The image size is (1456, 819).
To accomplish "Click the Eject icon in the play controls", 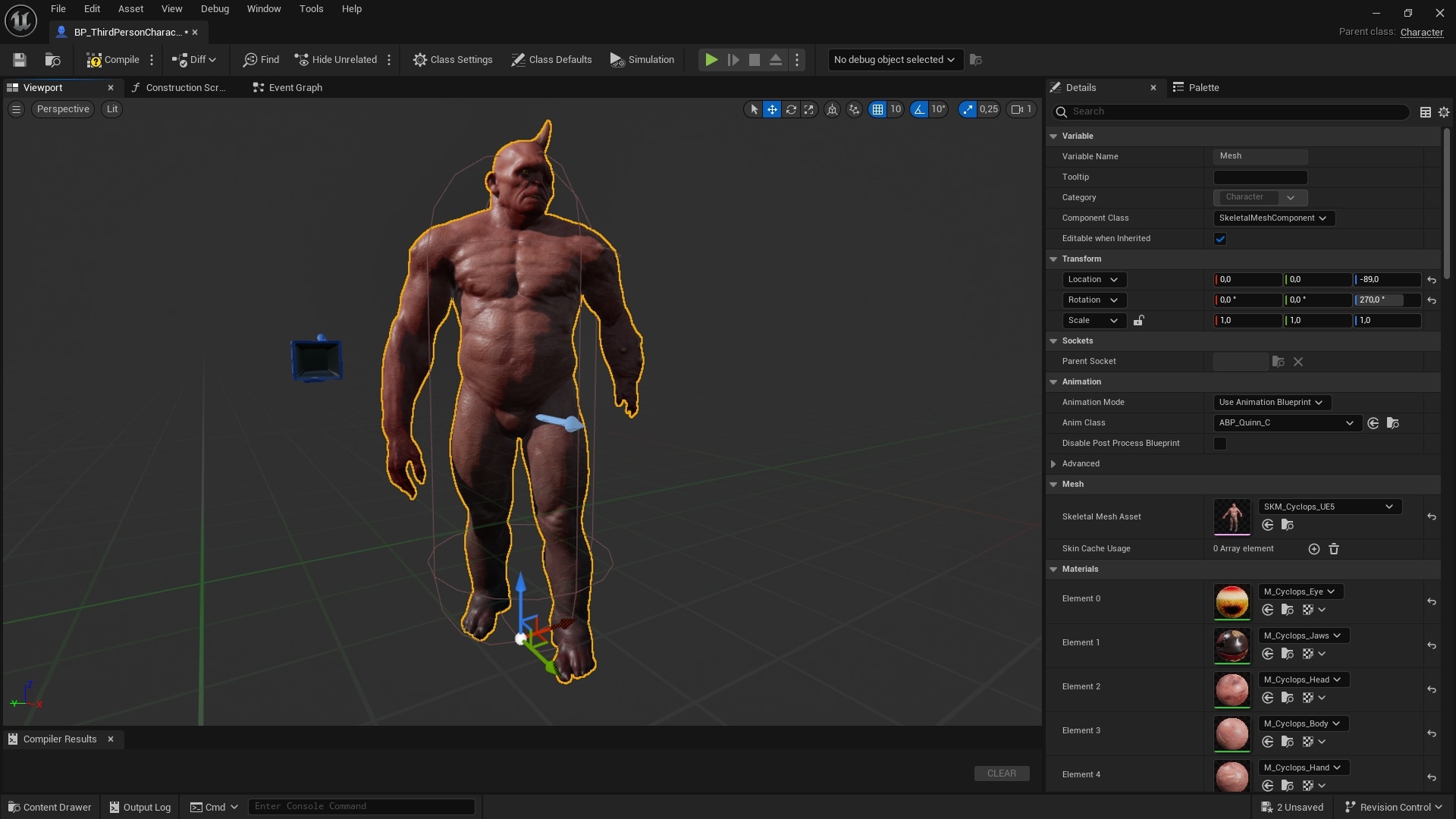I will tap(776, 60).
